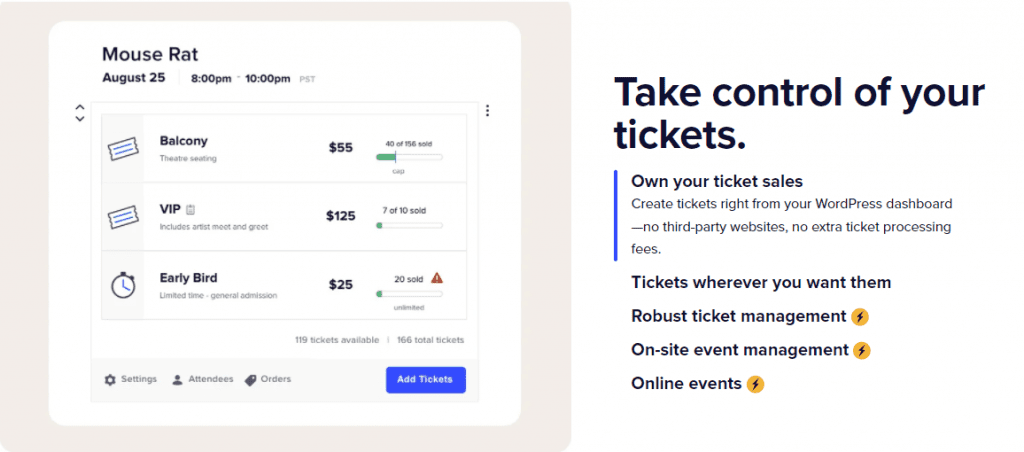The width and height of the screenshot is (1024, 452).
Task: Click the Early Bird stopwatch icon
Action: click(123, 285)
